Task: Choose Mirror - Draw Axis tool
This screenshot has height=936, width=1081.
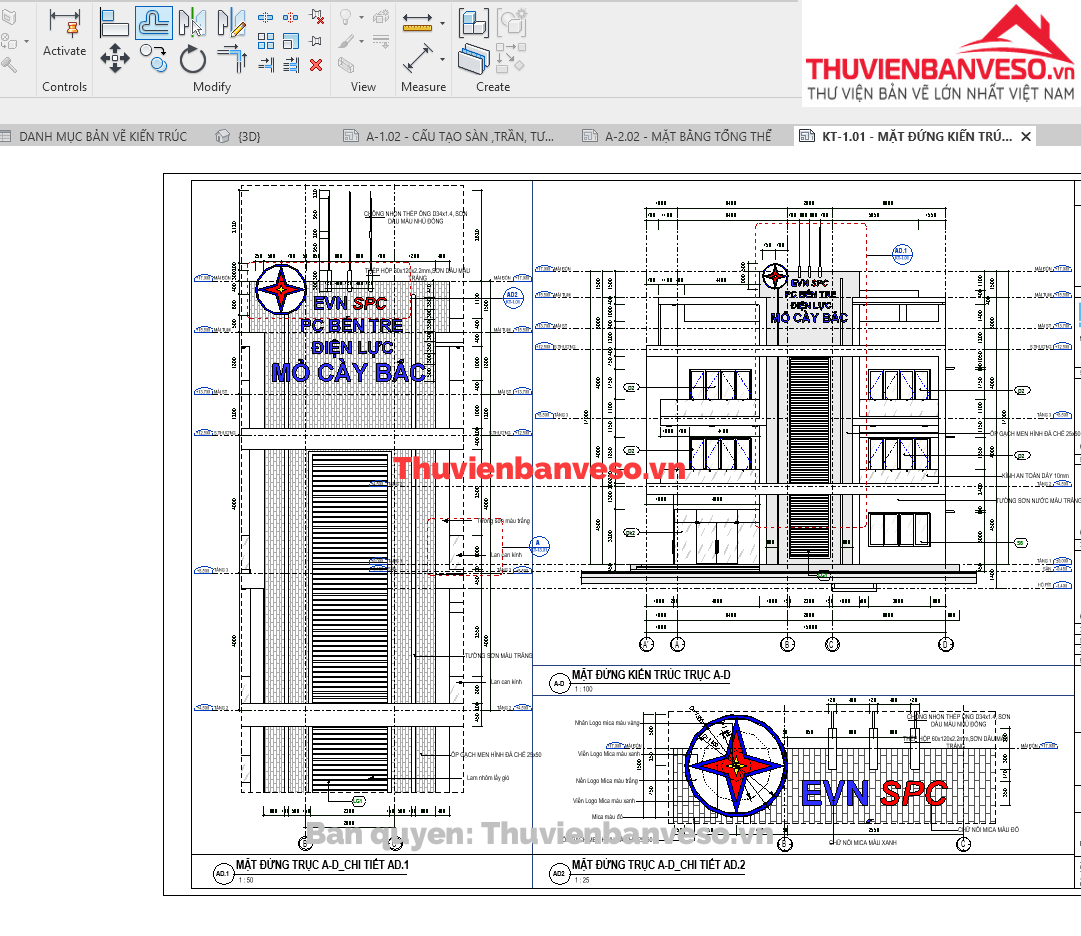Action: (x=231, y=22)
